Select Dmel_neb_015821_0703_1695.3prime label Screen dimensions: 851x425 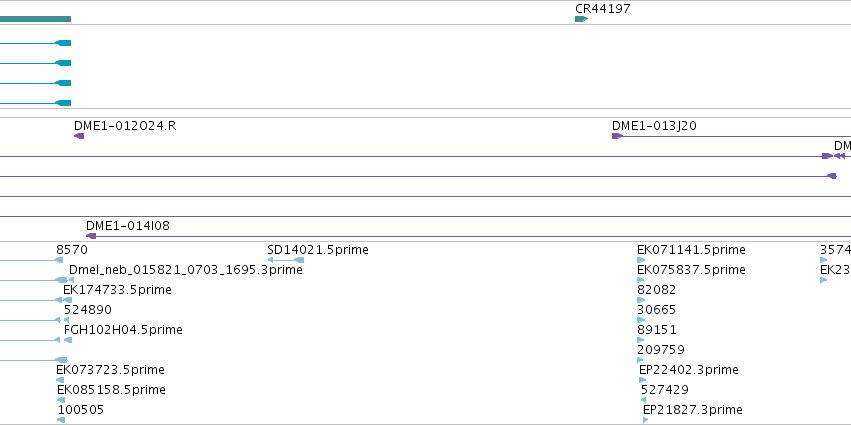point(186,270)
